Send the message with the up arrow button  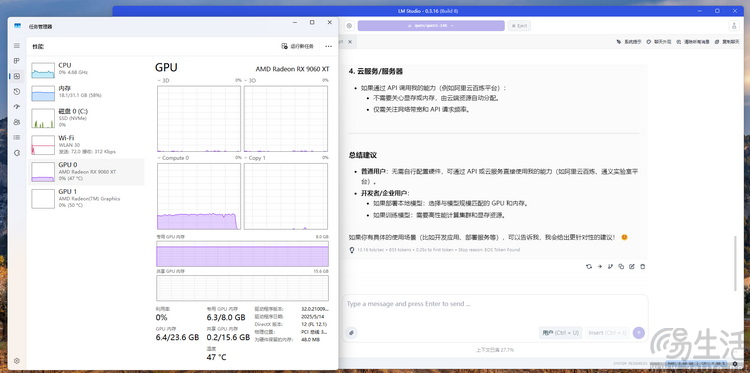[639, 333]
